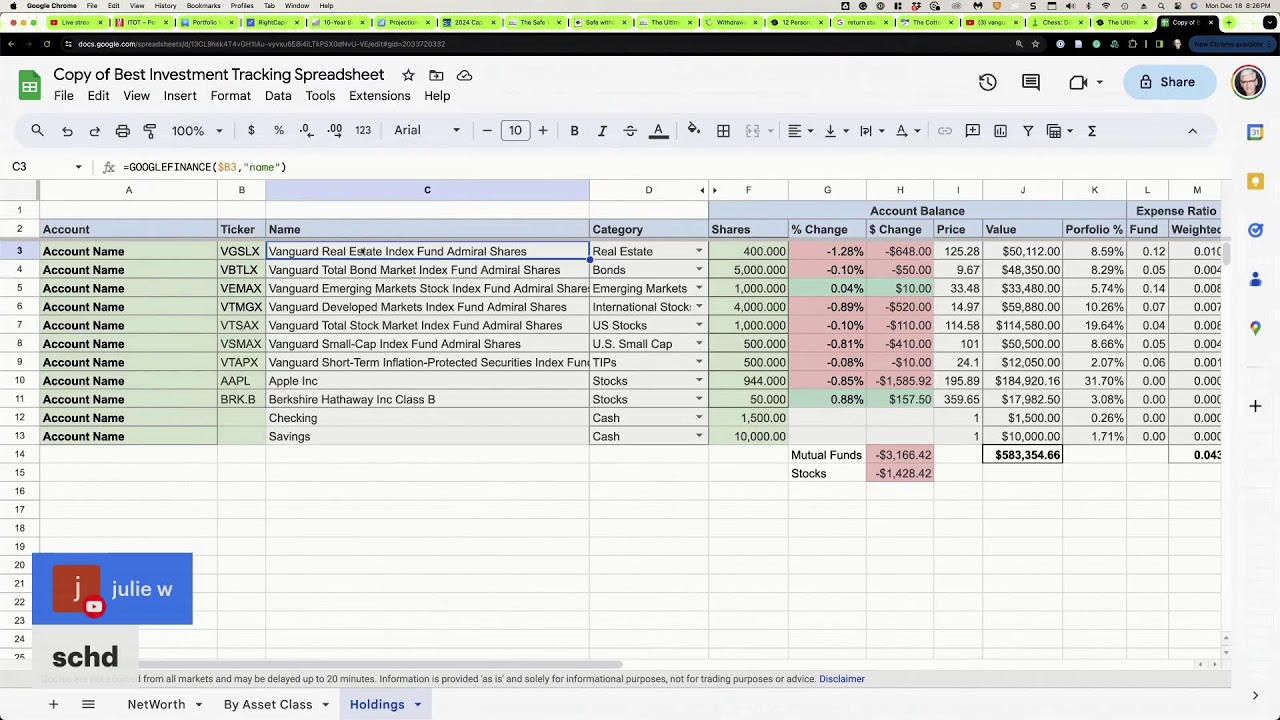This screenshot has width=1280, height=720.
Task: Increase font size with plus button
Action: click(543, 131)
